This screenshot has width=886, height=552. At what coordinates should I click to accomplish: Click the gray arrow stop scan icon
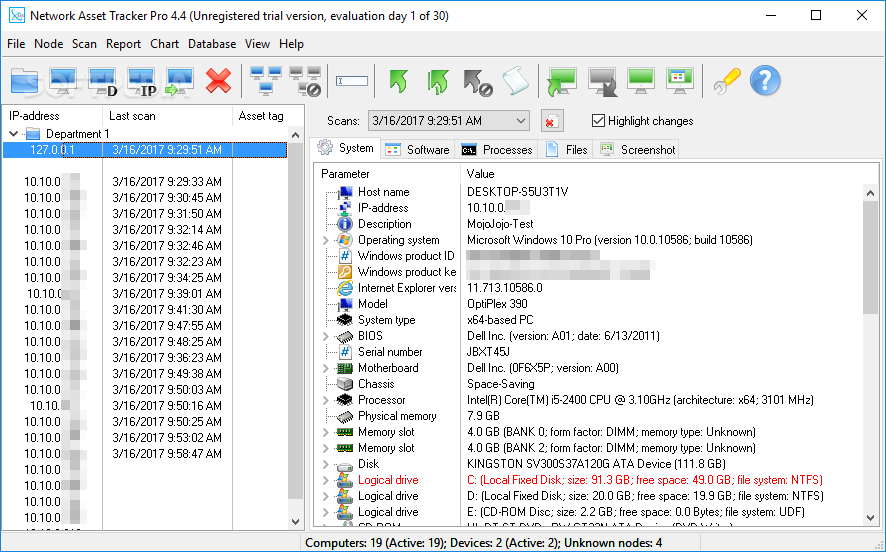(x=477, y=82)
